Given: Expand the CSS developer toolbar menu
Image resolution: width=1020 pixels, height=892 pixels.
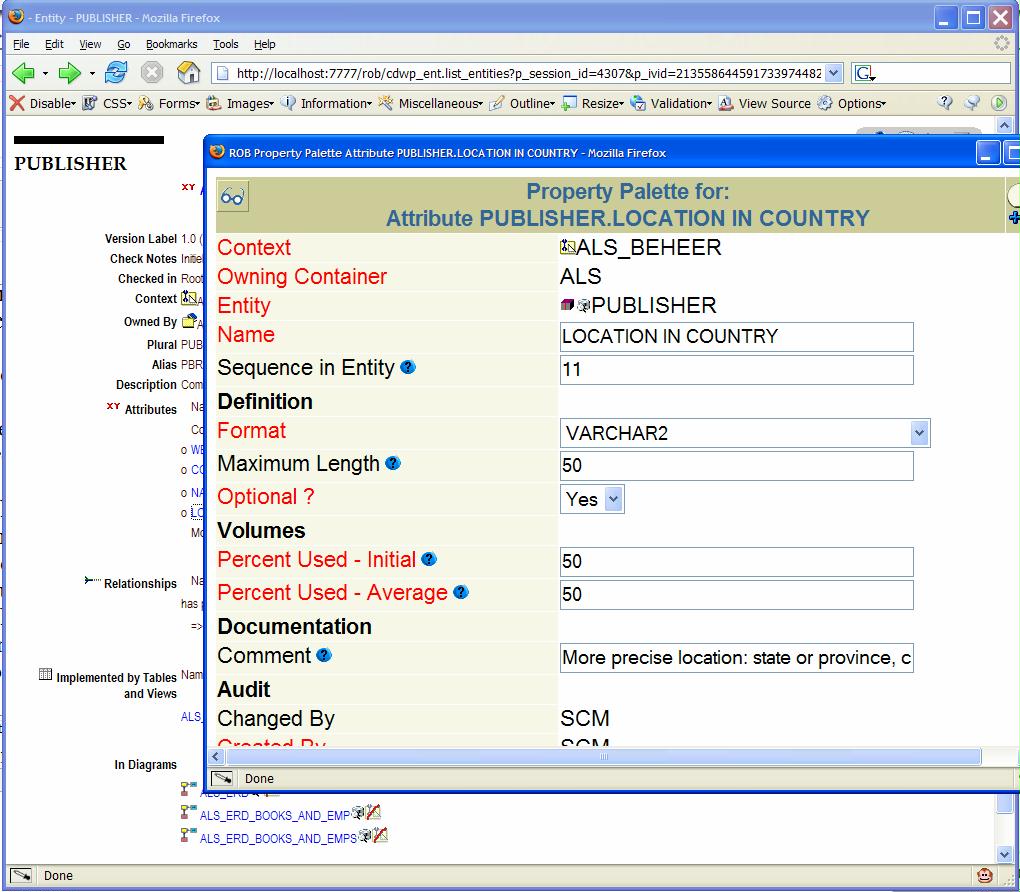Looking at the screenshot, I should click(x=108, y=103).
